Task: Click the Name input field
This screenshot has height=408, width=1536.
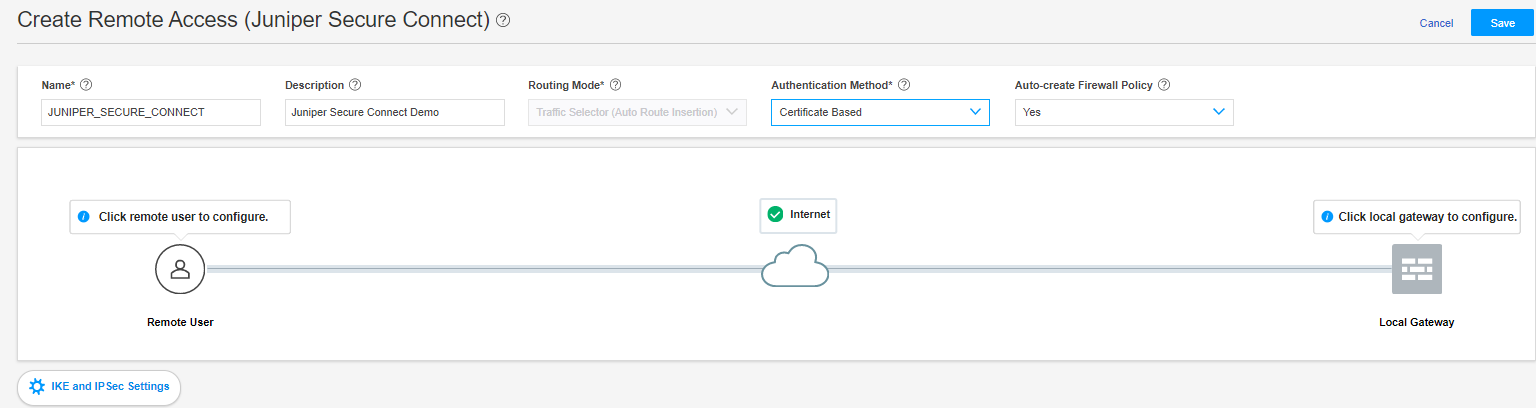Action: pyautogui.click(x=151, y=112)
